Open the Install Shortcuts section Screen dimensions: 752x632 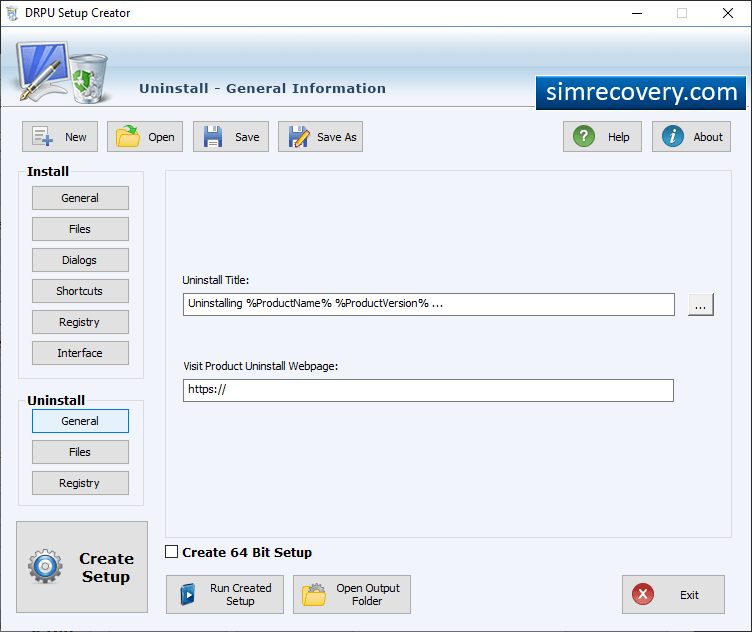coord(80,291)
